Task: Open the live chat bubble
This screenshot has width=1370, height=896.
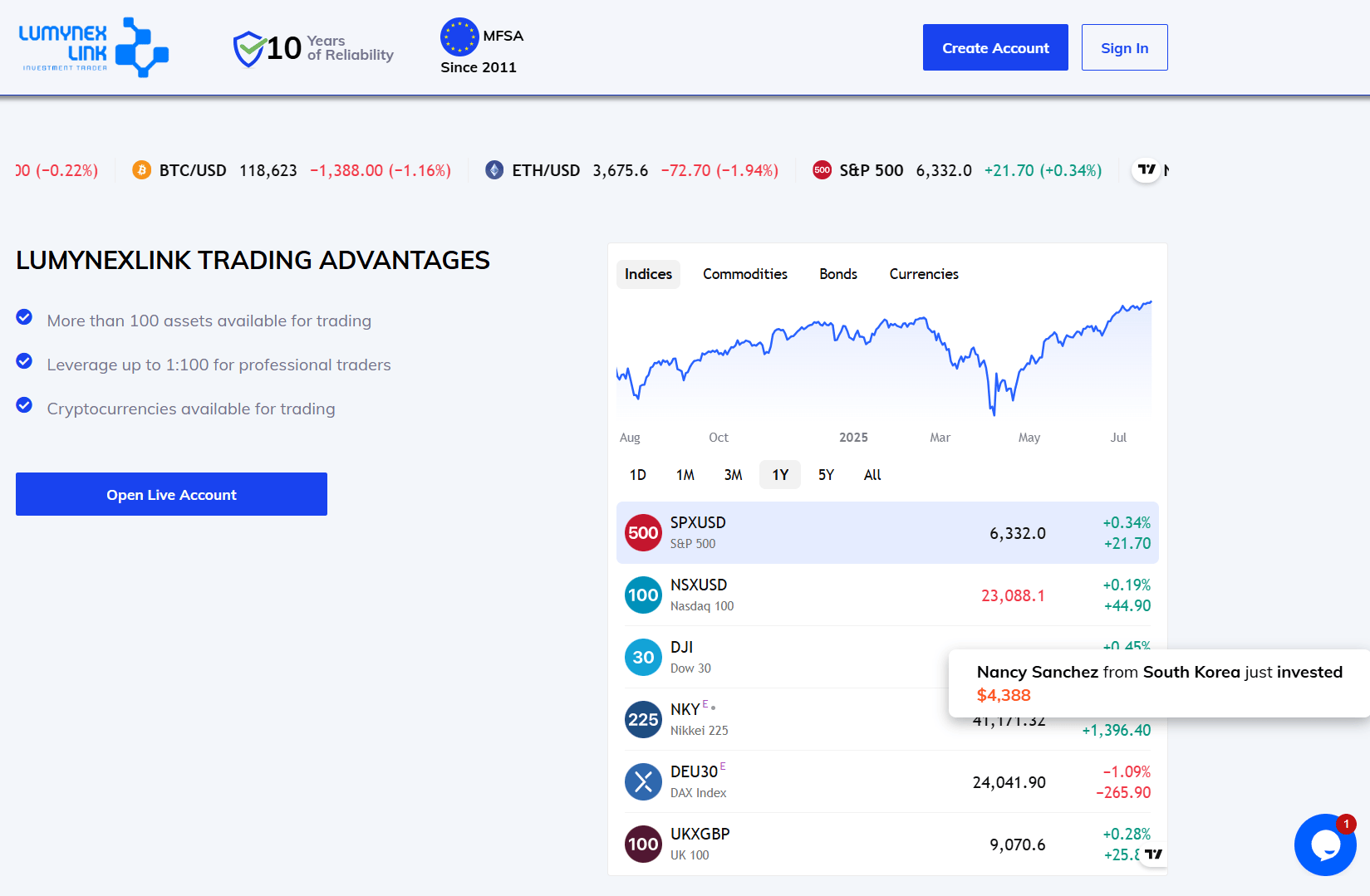Action: click(x=1325, y=845)
